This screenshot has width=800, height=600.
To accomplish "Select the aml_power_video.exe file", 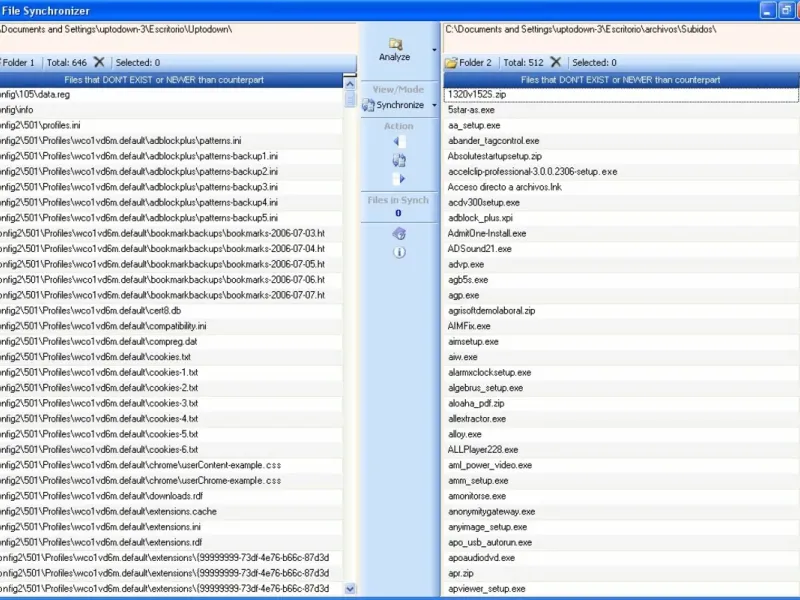I will point(621,465).
